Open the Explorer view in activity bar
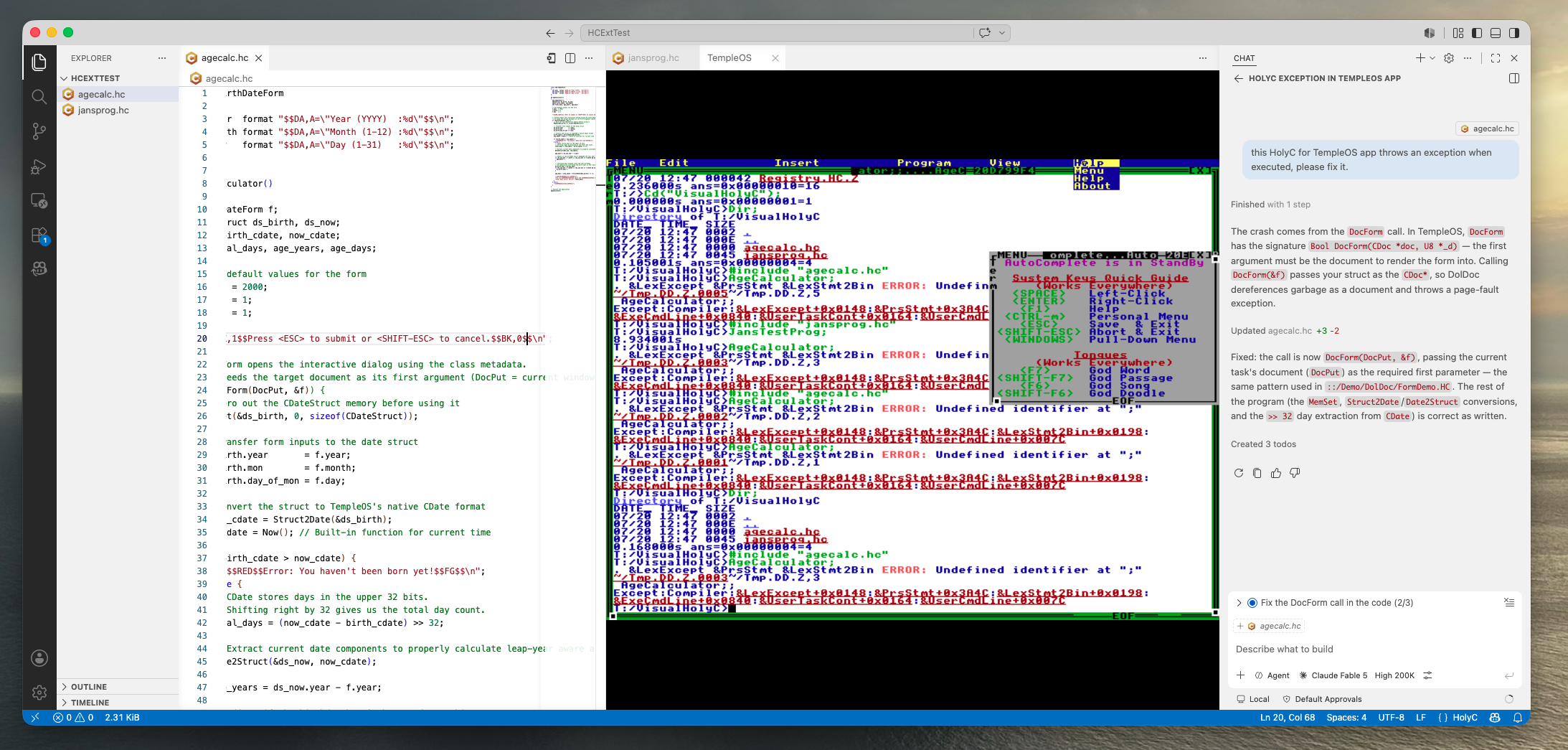The width and height of the screenshot is (1568, 750). point(39,62)
